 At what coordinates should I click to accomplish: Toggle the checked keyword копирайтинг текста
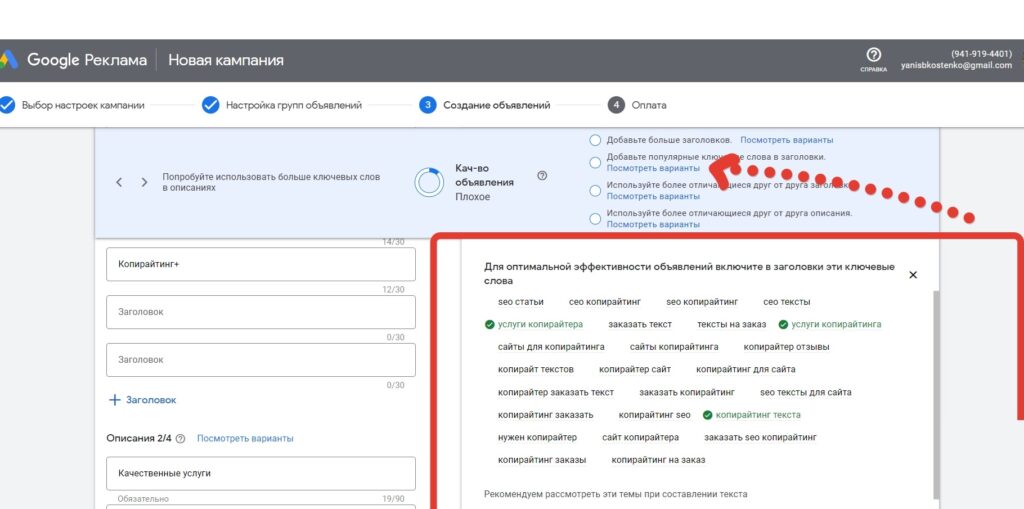[x=751, y=415]
